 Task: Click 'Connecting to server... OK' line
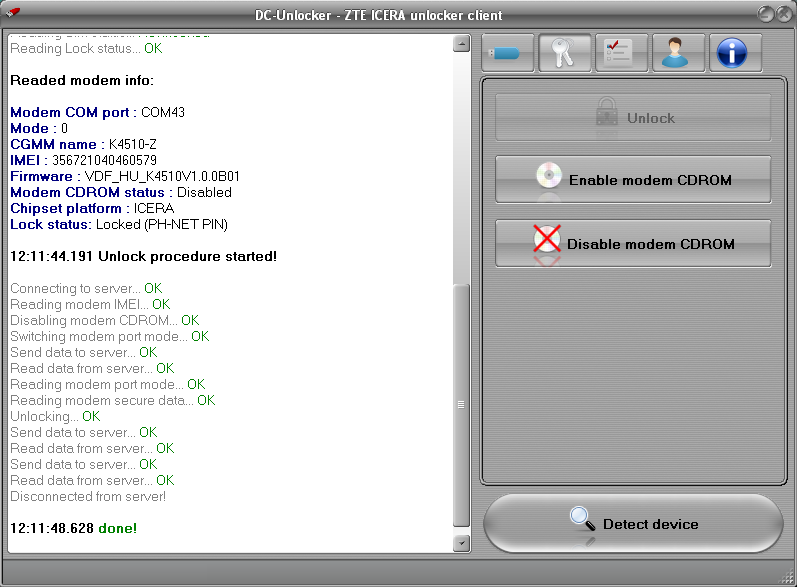[86, 289]
